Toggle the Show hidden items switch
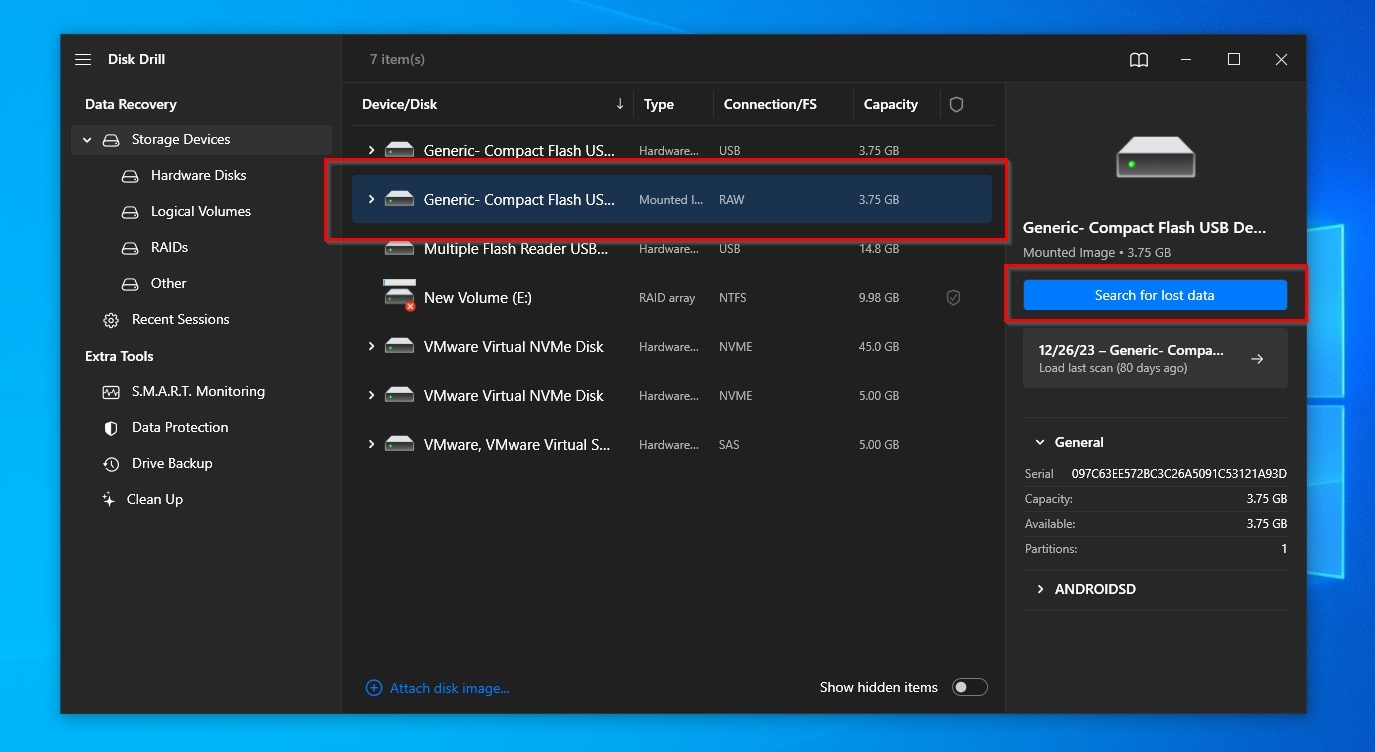 969,687
